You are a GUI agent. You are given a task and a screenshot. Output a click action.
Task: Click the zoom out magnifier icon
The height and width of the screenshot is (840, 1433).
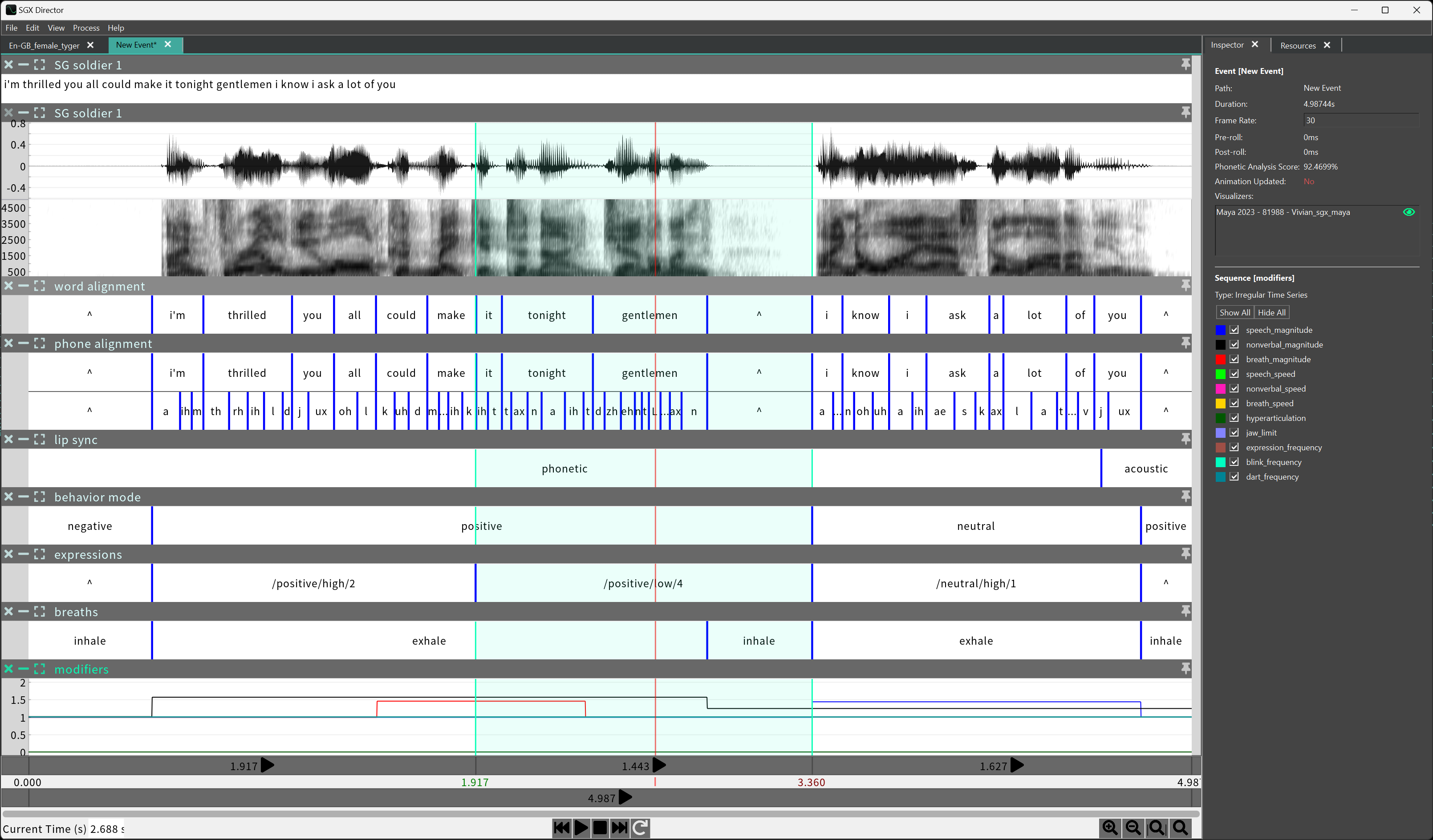(1133, 828)
